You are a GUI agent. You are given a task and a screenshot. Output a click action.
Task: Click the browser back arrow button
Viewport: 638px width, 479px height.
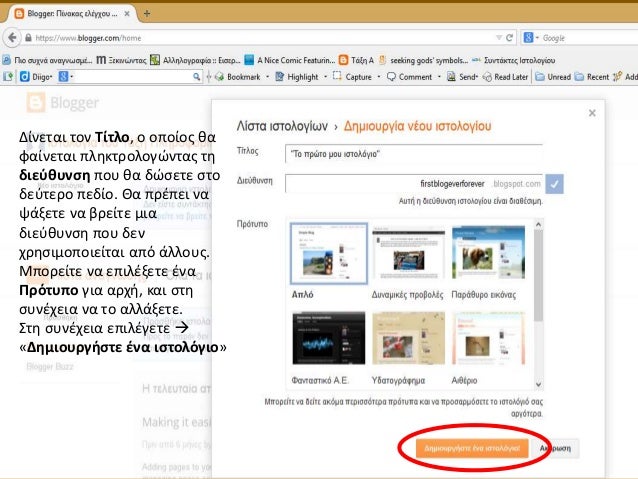12,38
